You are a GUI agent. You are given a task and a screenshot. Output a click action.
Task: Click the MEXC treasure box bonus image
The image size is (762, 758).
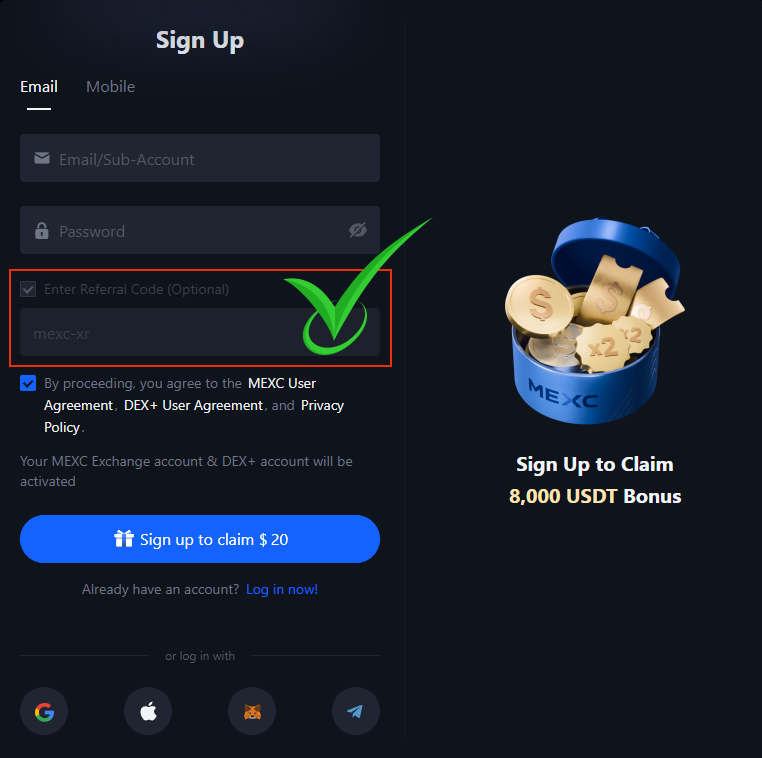click(x=594, y=321)
